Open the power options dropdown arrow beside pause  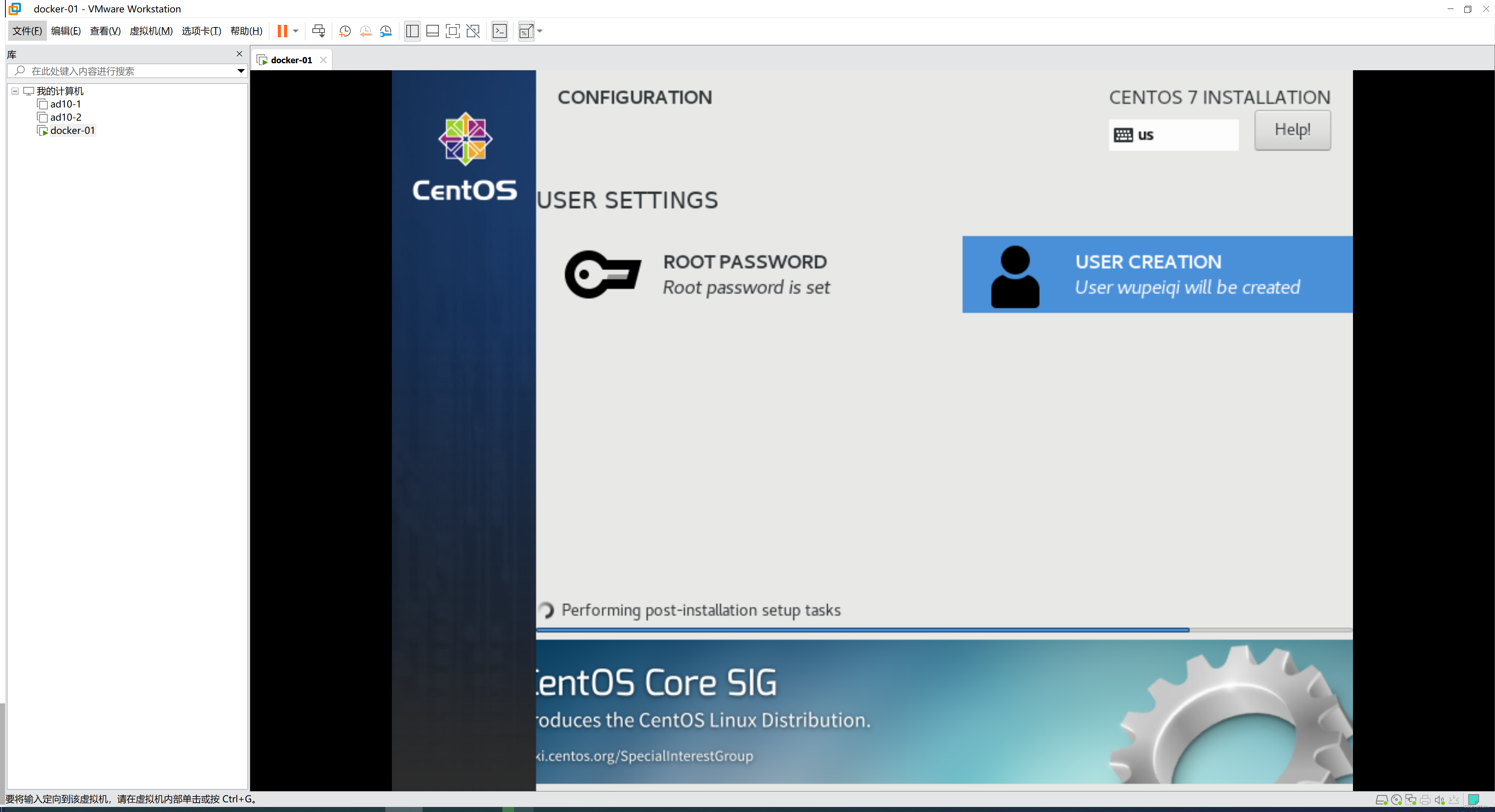pos(295,31)
